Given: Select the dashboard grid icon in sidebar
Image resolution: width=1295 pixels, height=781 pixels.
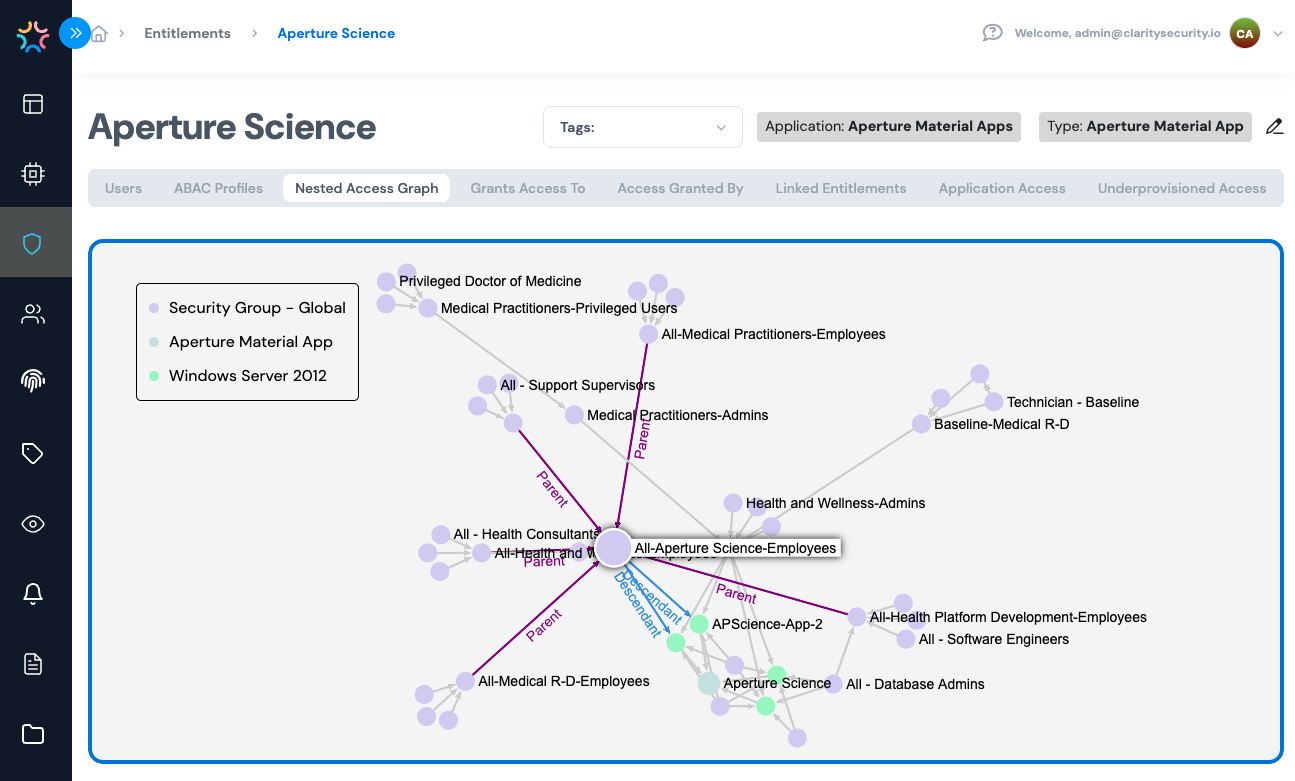Looking at the screenshot, I should 34,103.
